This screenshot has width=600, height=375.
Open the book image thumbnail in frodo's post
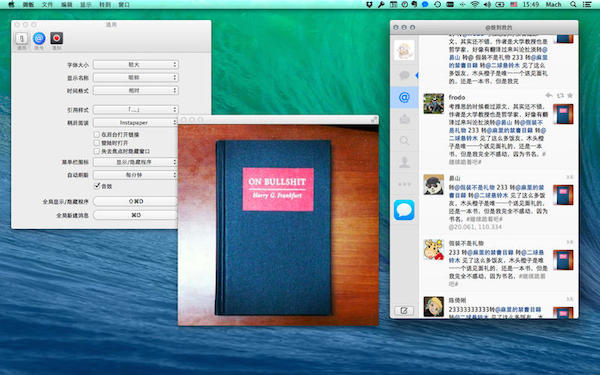coord(563,114)
